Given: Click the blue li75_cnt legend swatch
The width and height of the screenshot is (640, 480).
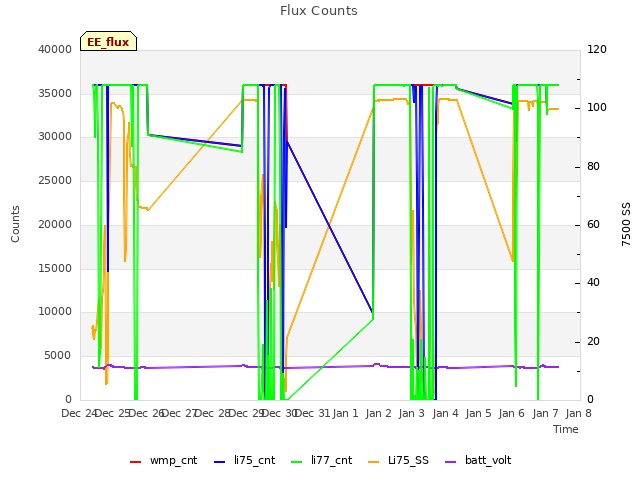Looking at the screenshot, I should click(x=219, y=462).
